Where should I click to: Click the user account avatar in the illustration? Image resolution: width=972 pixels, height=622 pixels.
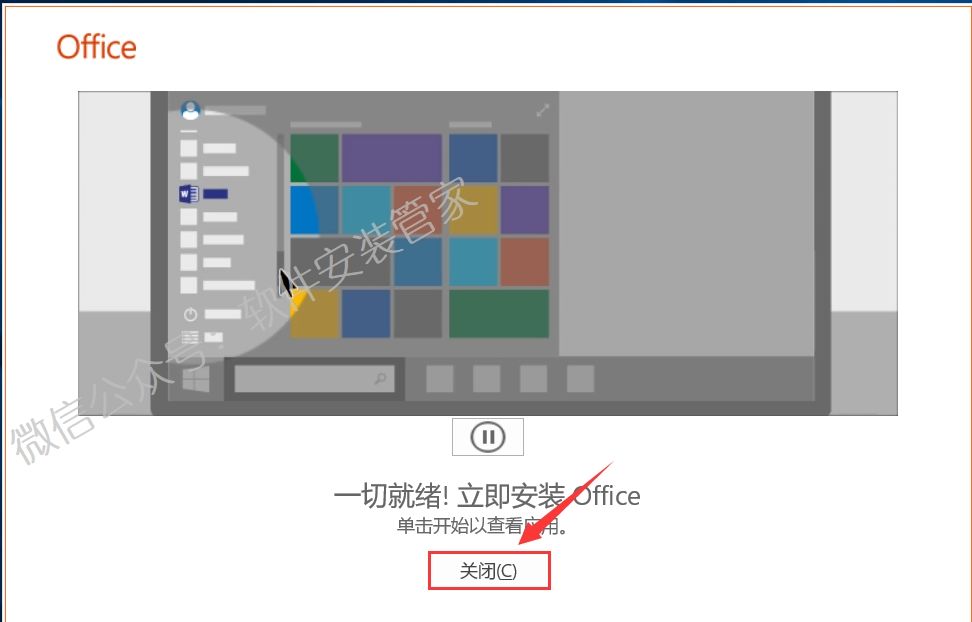click(x=190, y=110)
